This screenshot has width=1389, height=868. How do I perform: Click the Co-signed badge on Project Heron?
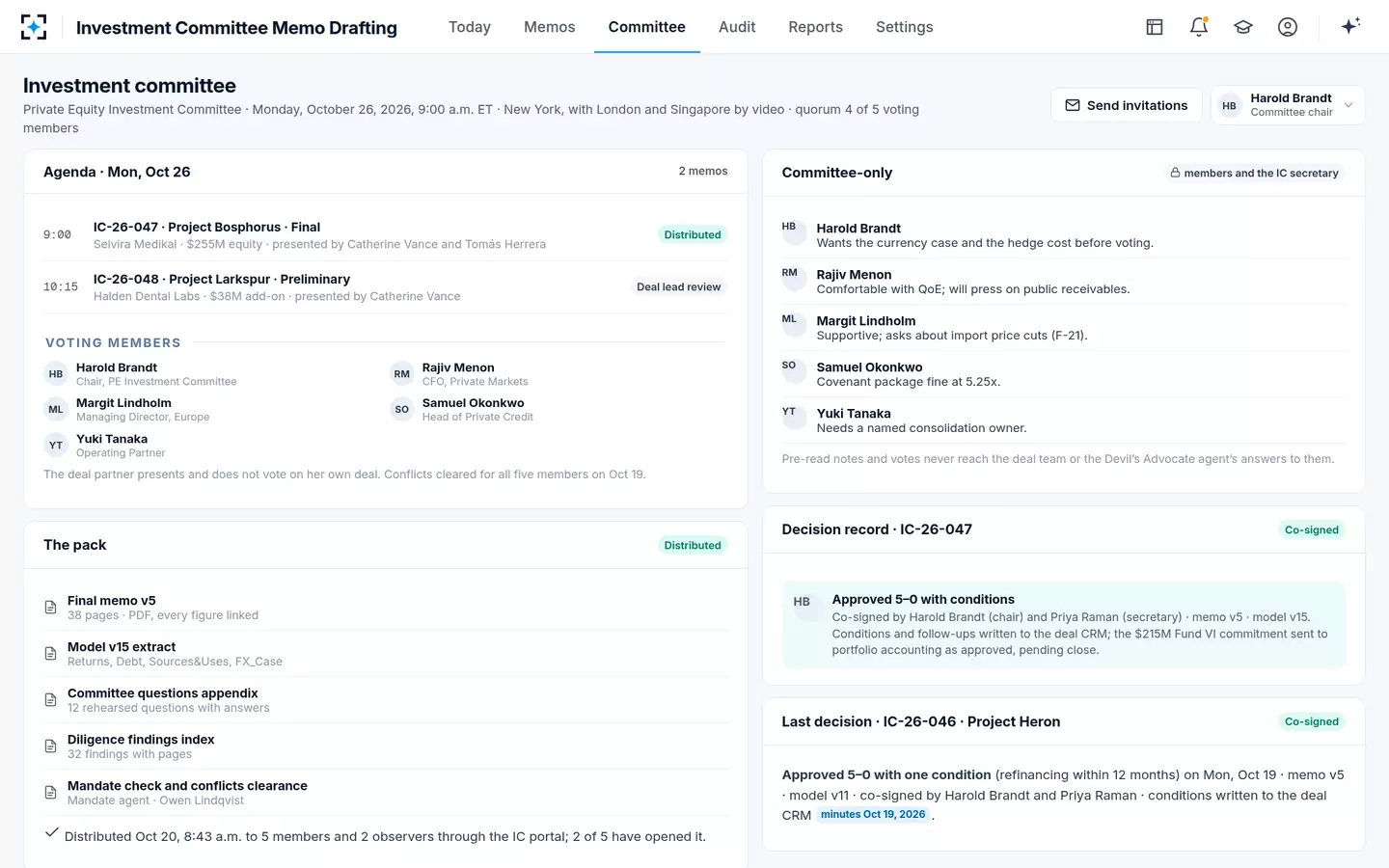1312,722
